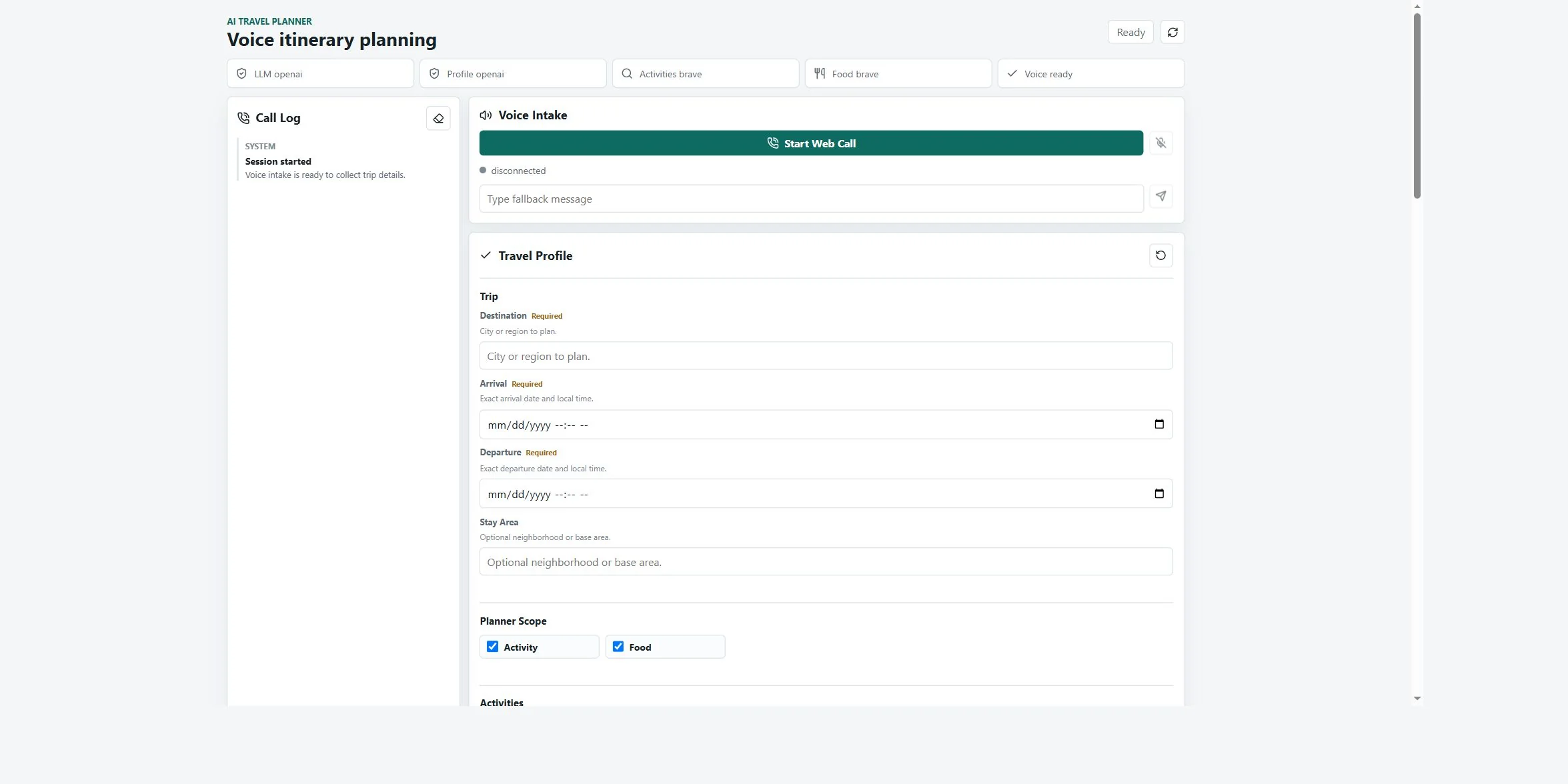The width and height of the screenshot is (1568, 784).
Task: Focus the Destination city or region field
Action: pos(826,356)
